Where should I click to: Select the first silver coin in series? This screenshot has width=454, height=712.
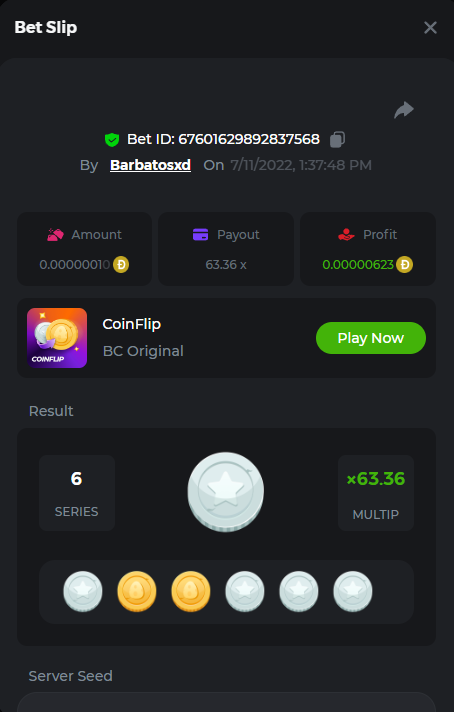[x=83, y=592]
